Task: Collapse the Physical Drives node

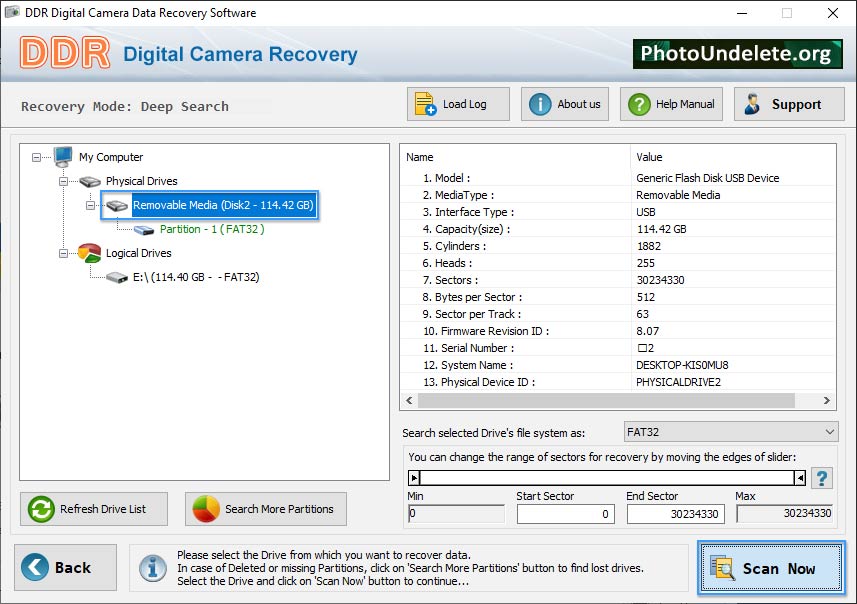Action: [x=63, y=181]
